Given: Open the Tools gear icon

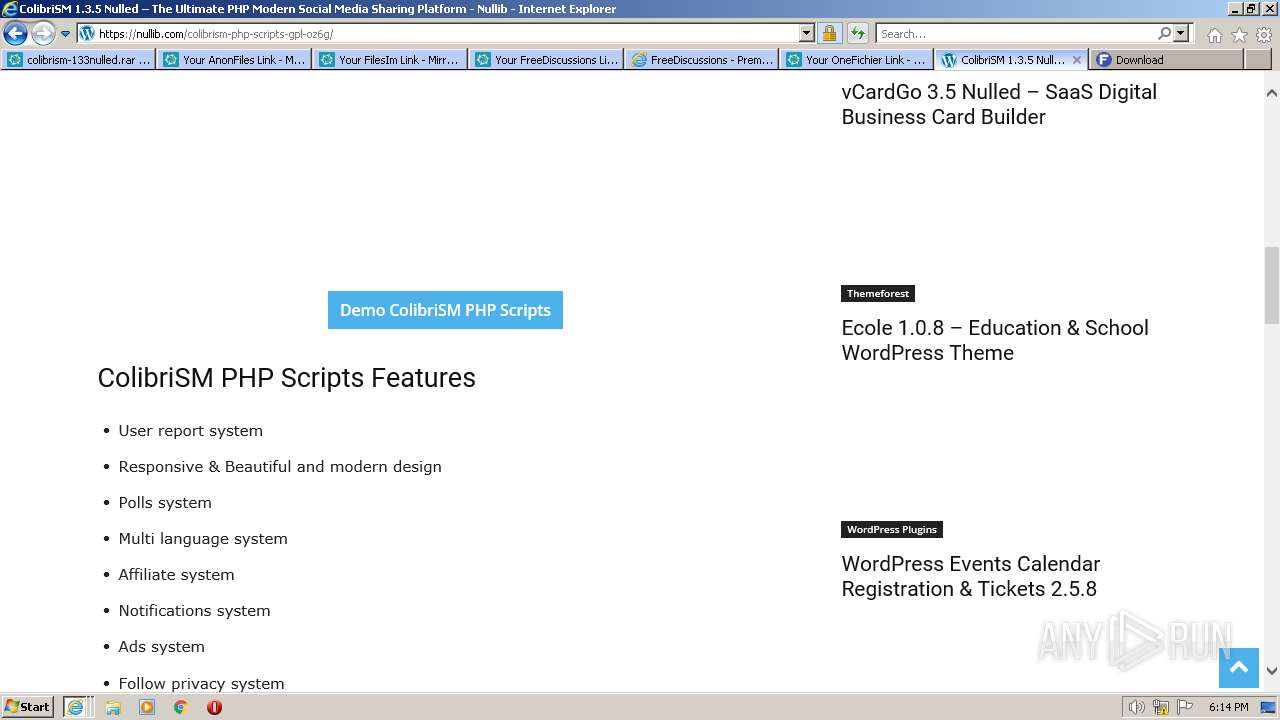Looking at the screenshot, I should pos(1264,35).
